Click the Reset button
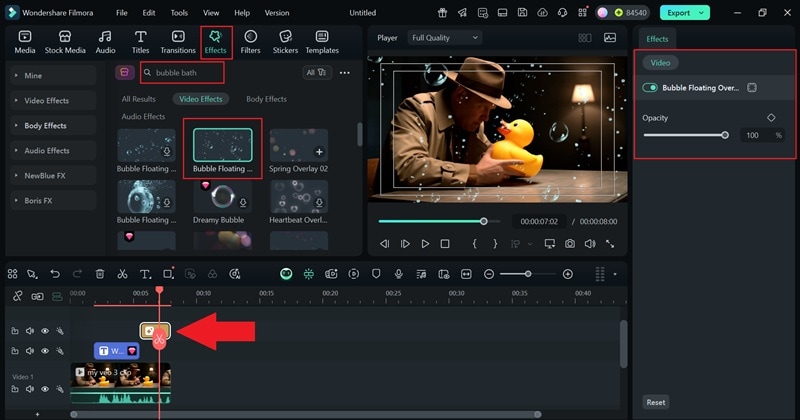800x420 pixels. (x=656, y=402)
